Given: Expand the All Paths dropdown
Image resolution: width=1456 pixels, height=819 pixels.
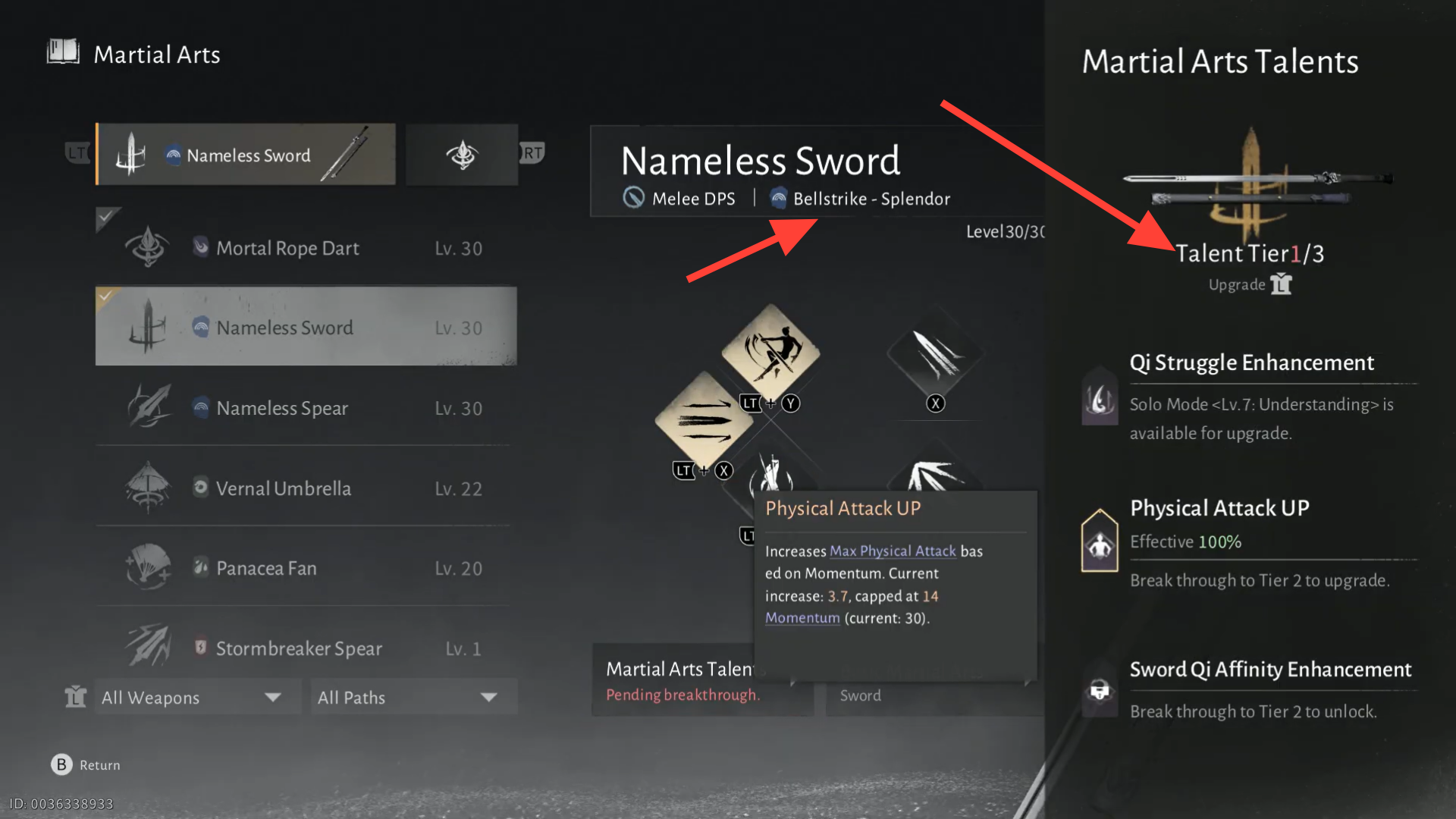Looking at the screenshot, I should pyautogui.click(x=414, y=697).
